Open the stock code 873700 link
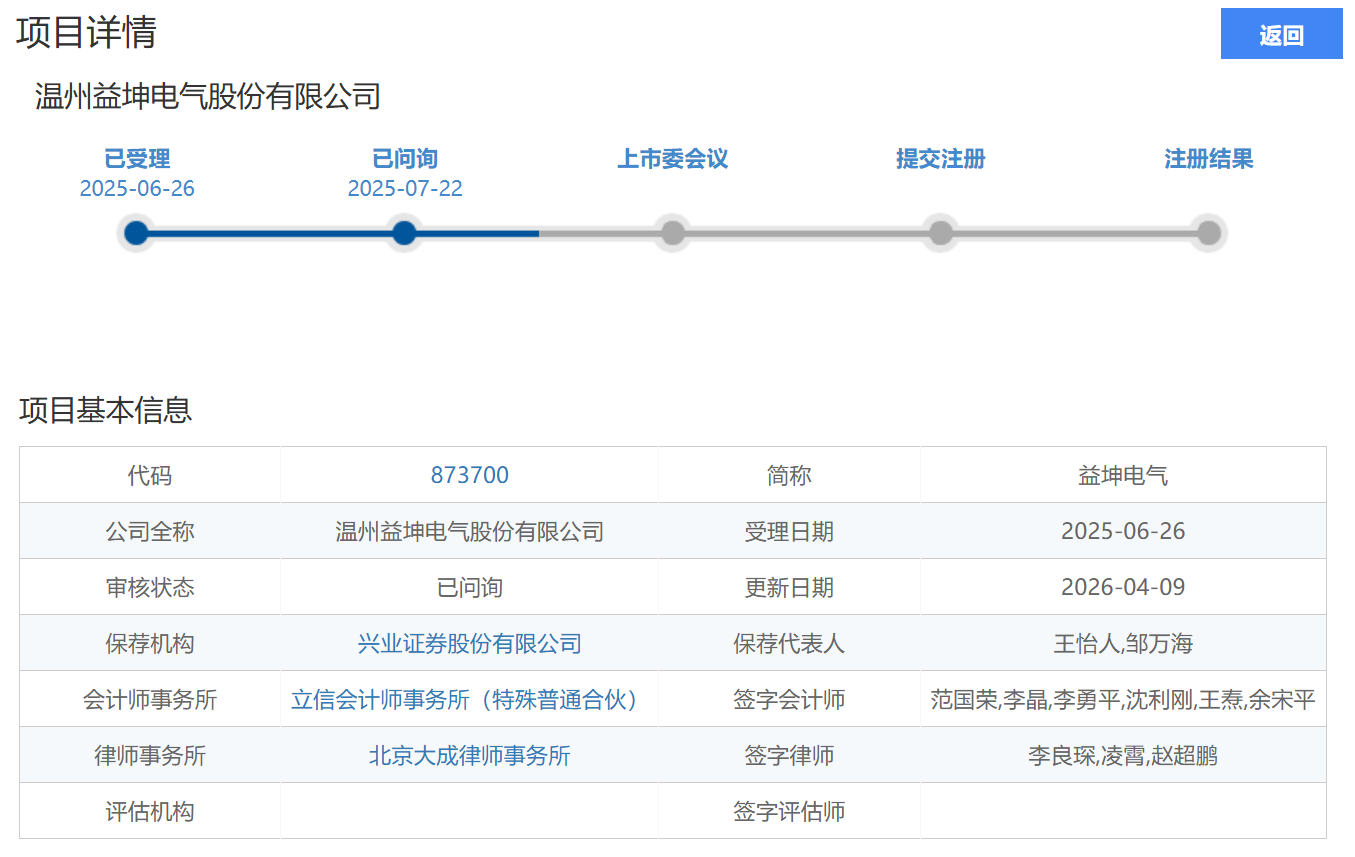Image resolution: width=1355 pixels, height=857 pixels. (469, 475)
